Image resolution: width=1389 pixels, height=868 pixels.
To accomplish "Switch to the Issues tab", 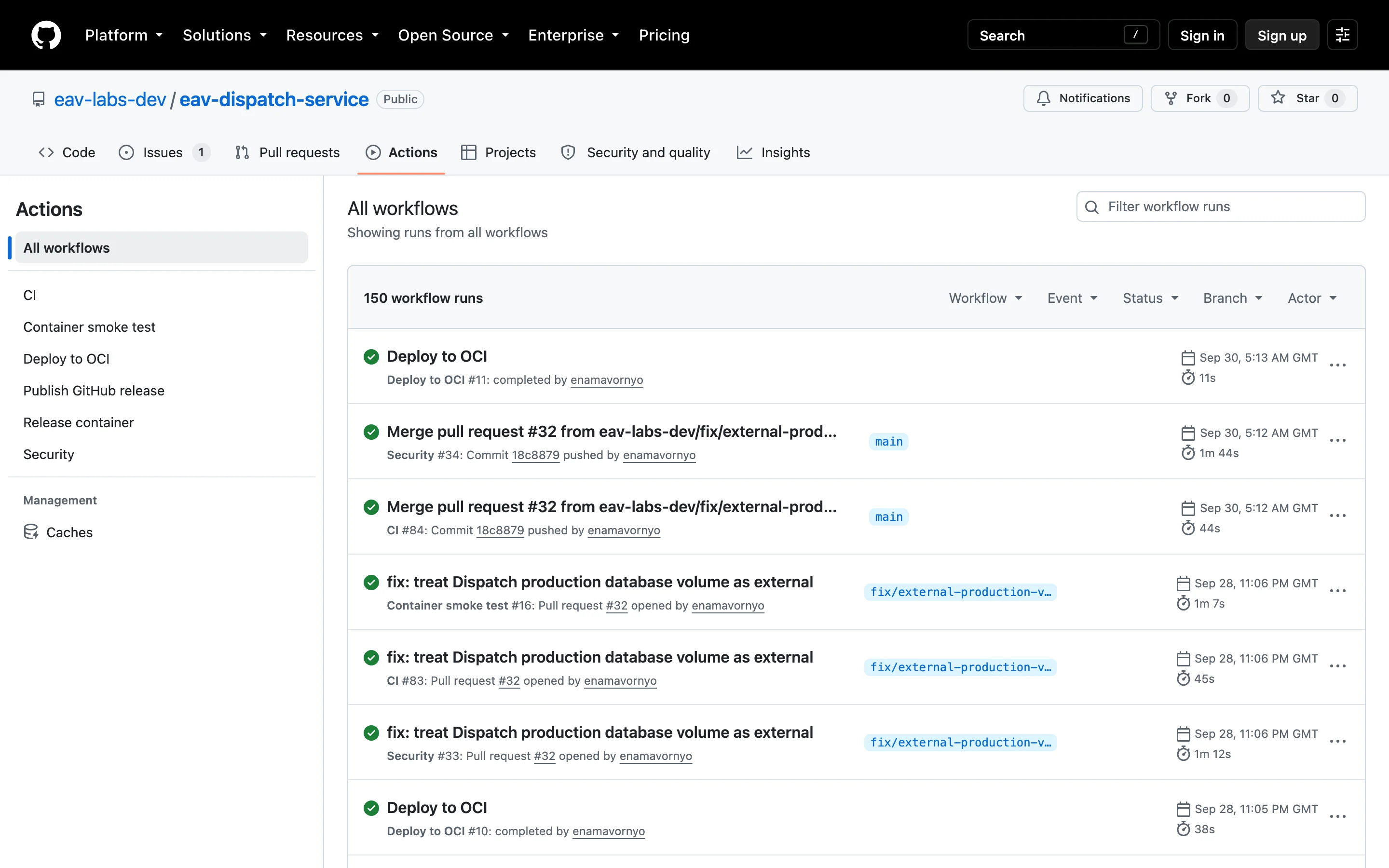I will tap(164, 152).
